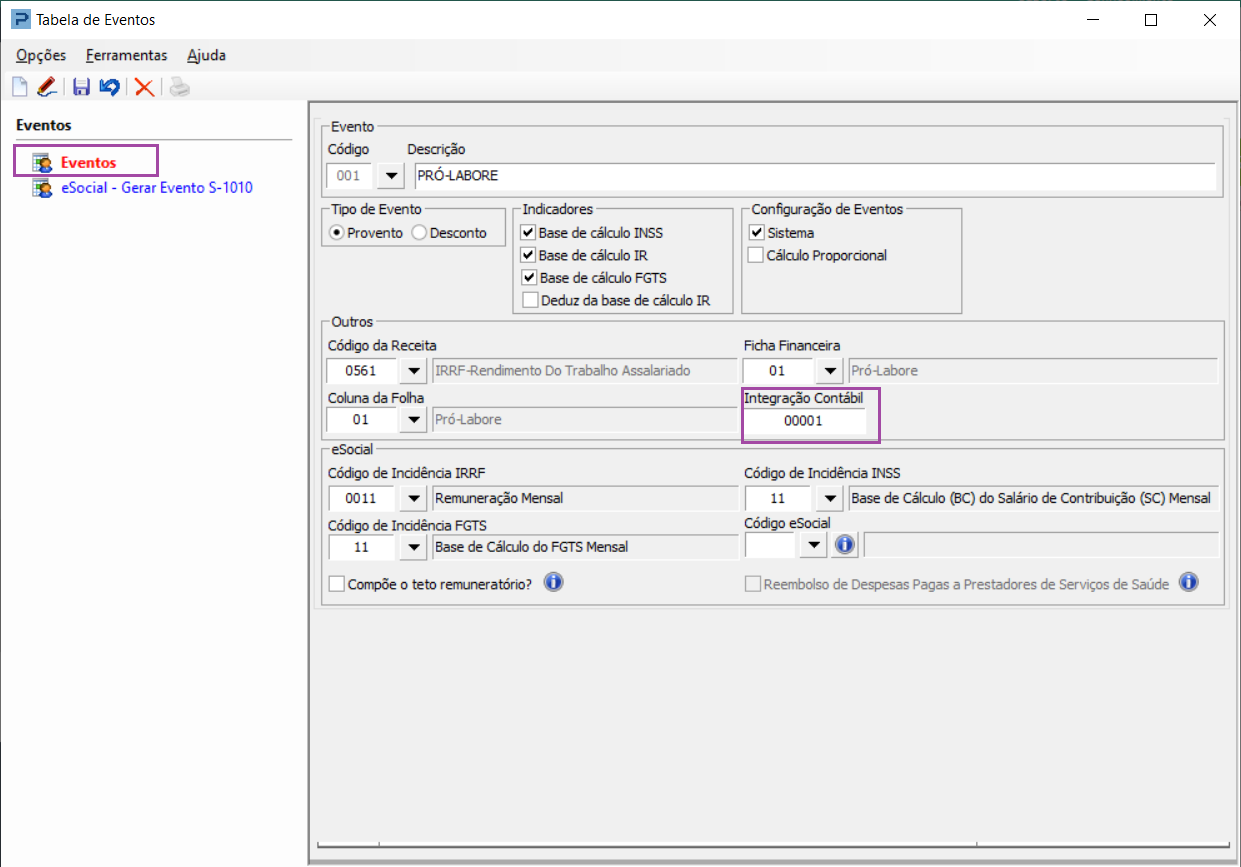Image resolution: width=1241 pixels, height=867 pixels.
Task: Click 'Pró-Labore' next to Ficha Financeira
Action: tap(885, 371)
